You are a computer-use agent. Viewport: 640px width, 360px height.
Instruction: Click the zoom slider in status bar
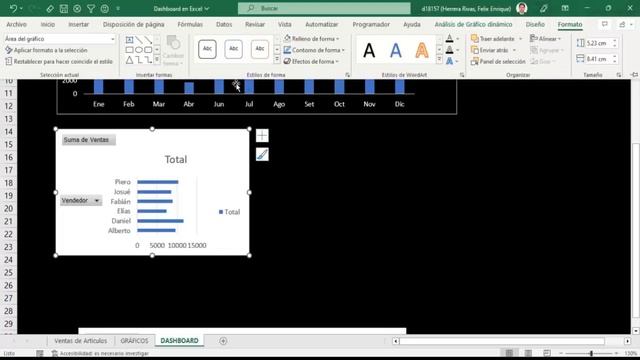click(591, 353)
